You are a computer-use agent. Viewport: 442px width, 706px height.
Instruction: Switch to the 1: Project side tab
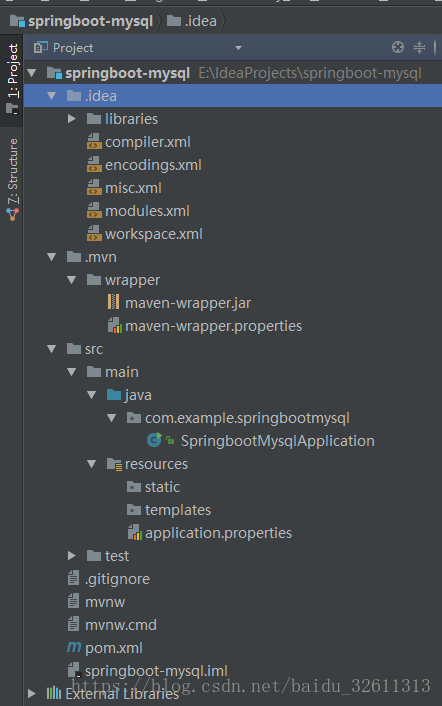click(x=12, y=79)
